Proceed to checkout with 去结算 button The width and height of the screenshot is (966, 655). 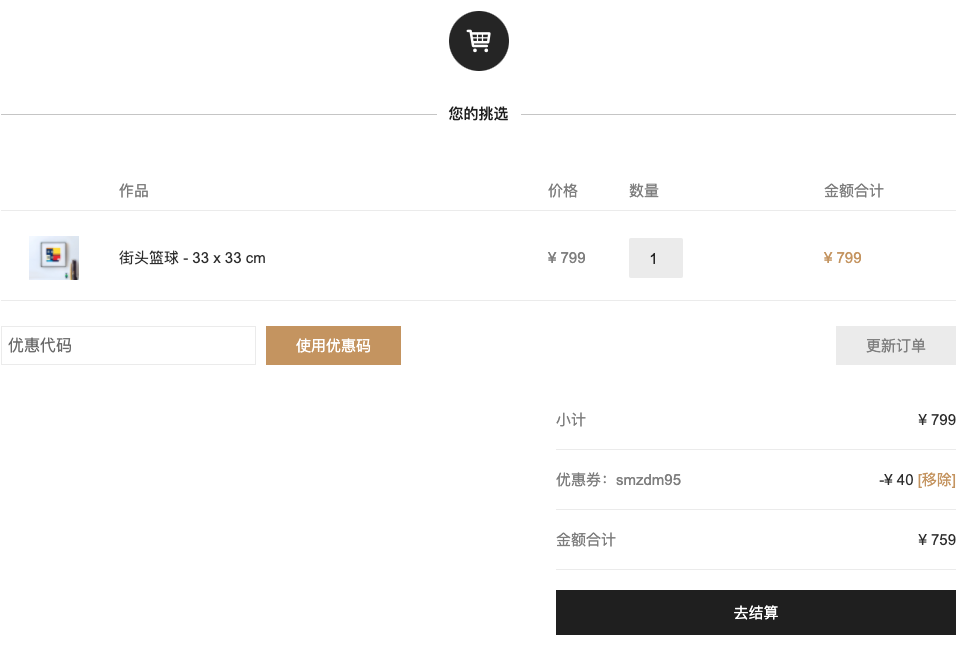point(755,612)
